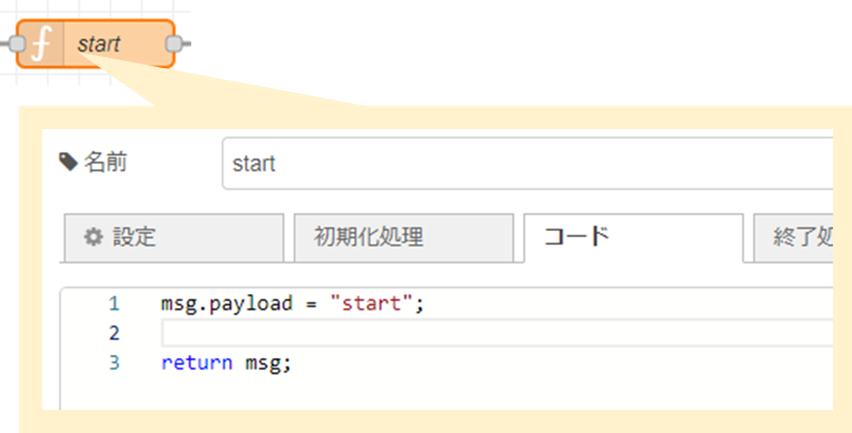
Task: Click the 名前 label text
Action: point(105,162)
